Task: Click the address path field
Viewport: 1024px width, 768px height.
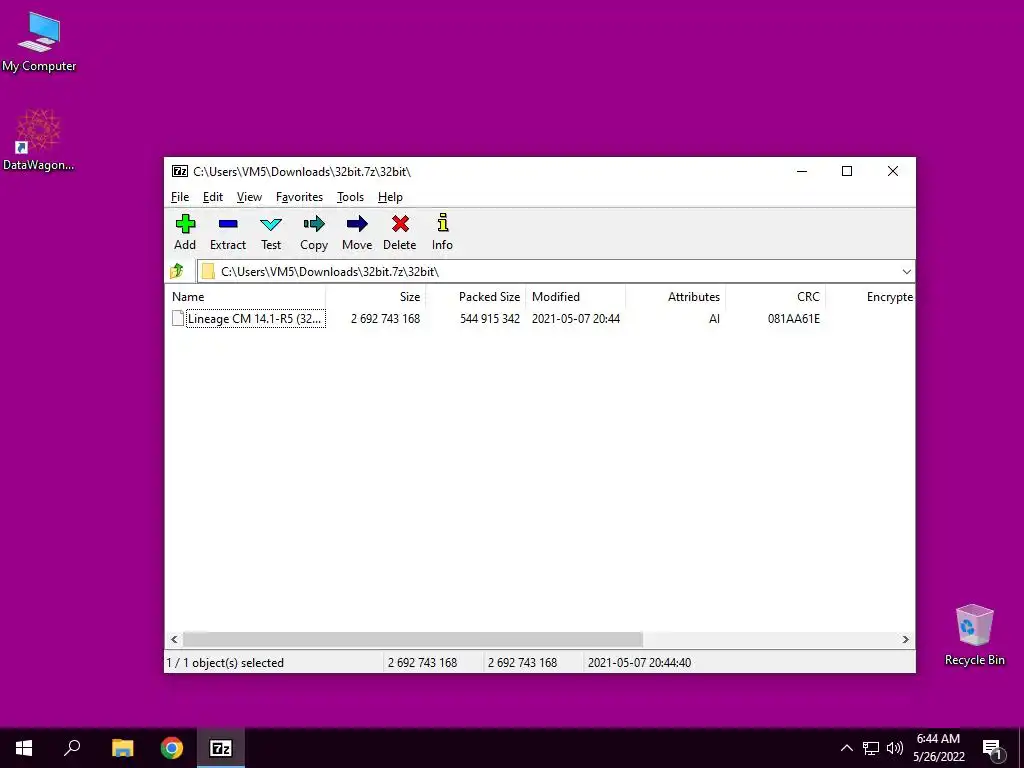Action: click(555, 272)
